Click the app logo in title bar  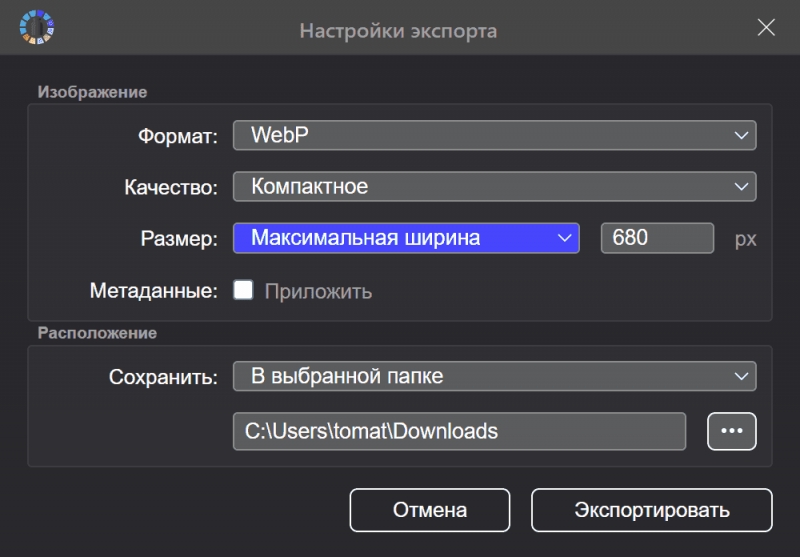coord(37,27)
